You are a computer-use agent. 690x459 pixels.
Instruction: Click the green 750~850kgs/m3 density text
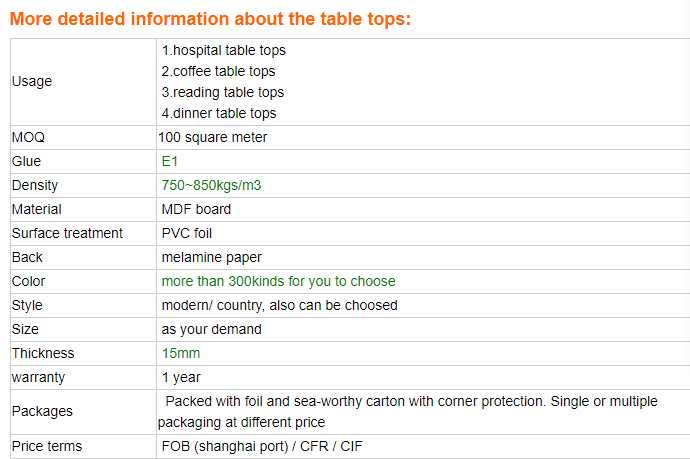pyautogui.click(x=210, y=185)
